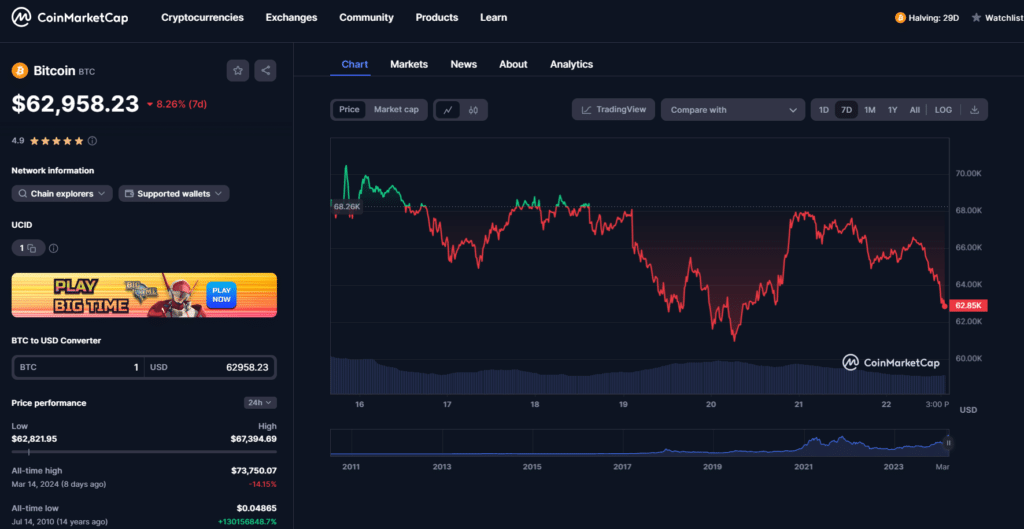This screenshot has width=1024, height=529.
Task: Open the Cryptocurrencies menu
Action: pos(202,18)
